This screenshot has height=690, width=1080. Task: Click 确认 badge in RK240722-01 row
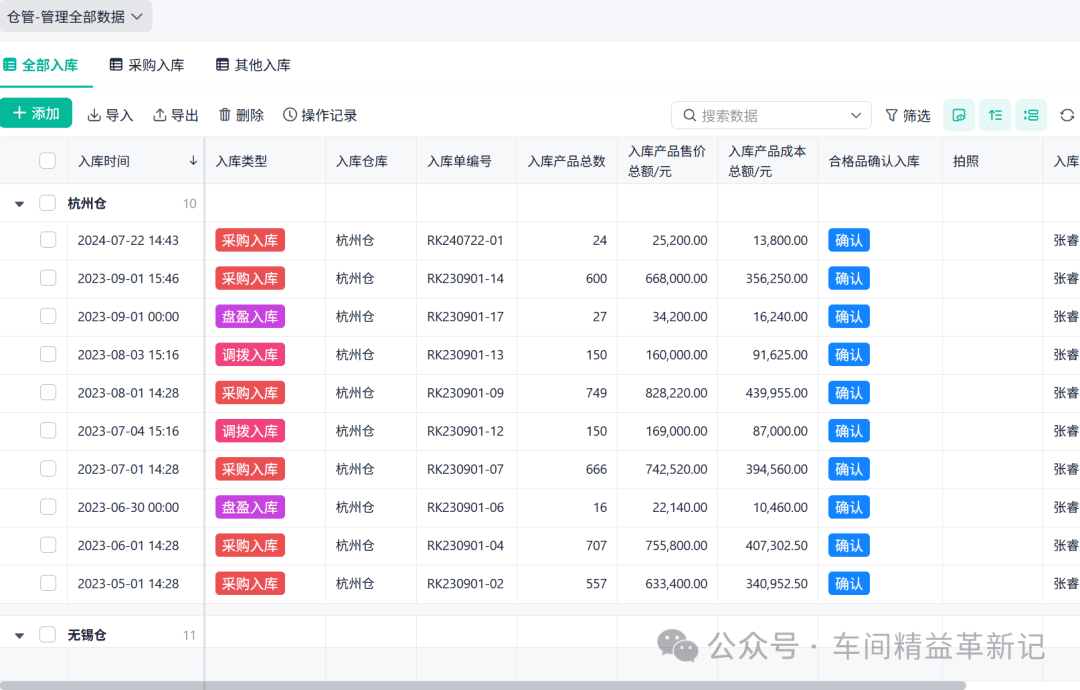(x=849, y=240)
